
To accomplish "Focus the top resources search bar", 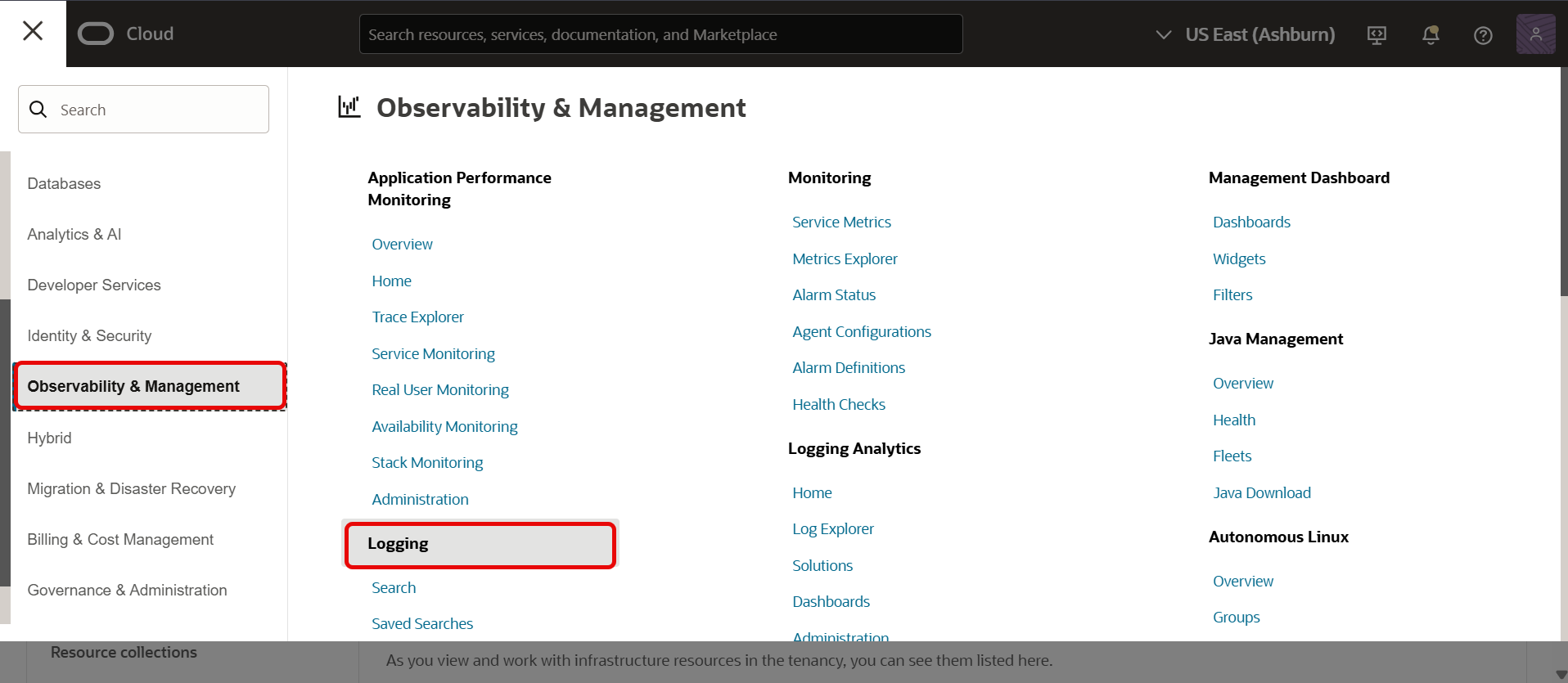I will click(x=660, y=34).
